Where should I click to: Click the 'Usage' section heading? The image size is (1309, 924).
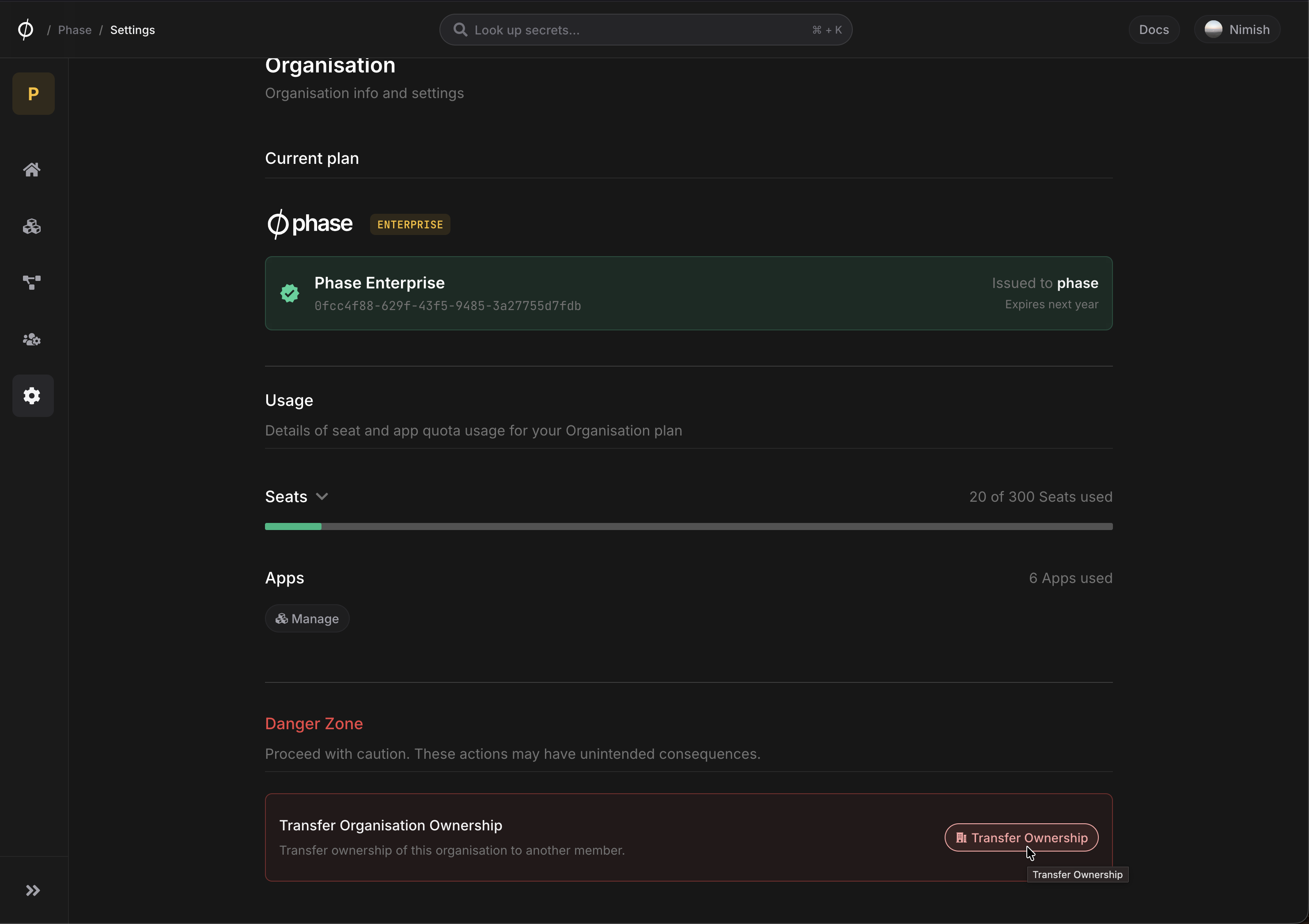click(289, 401)
